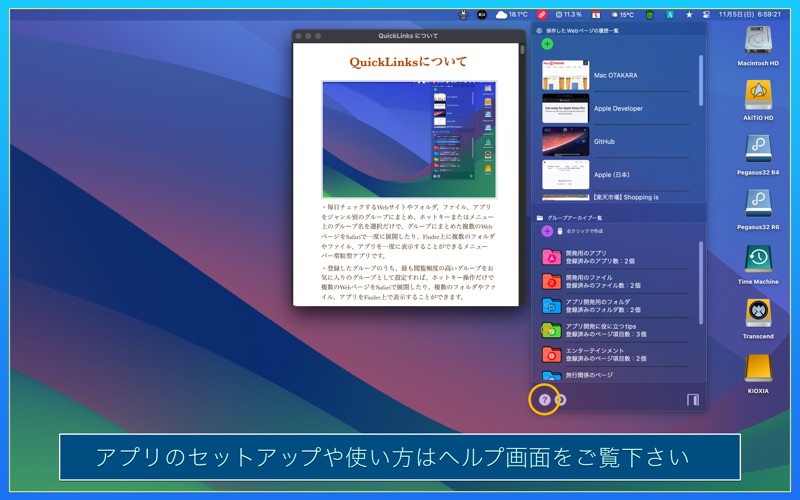Open the Apple Developer saved page
The image size is (800, 500).
(x=615, y=108)
